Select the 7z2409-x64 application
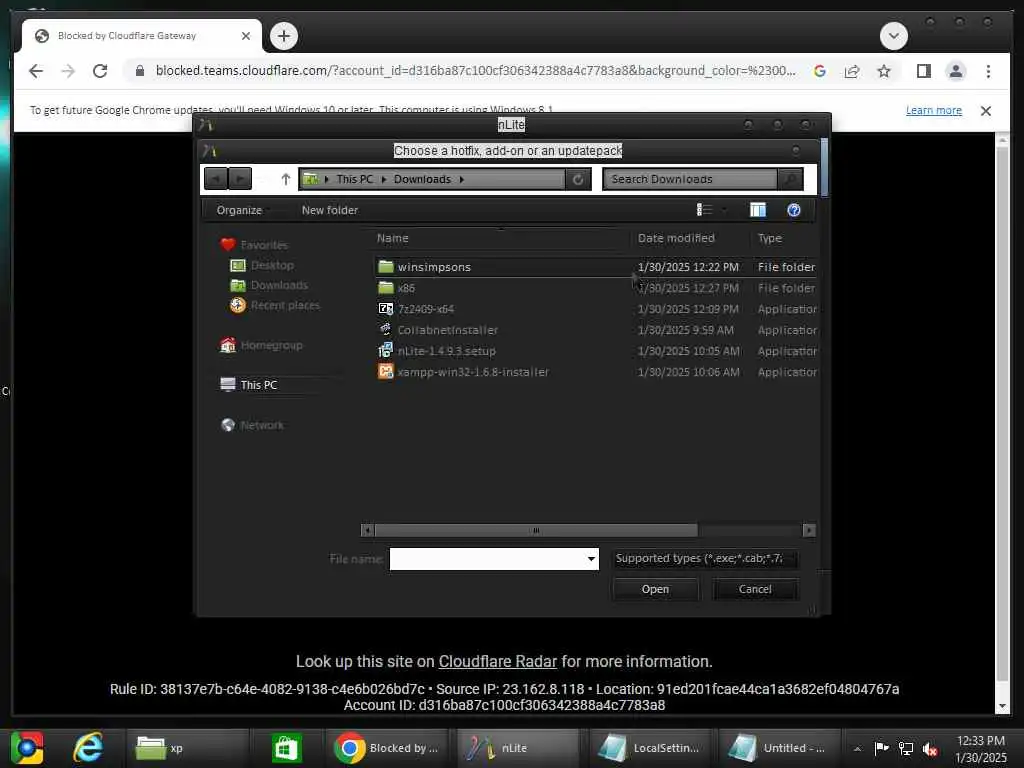Viewport: 1024px width, 768px height. [x=425, y=309]
